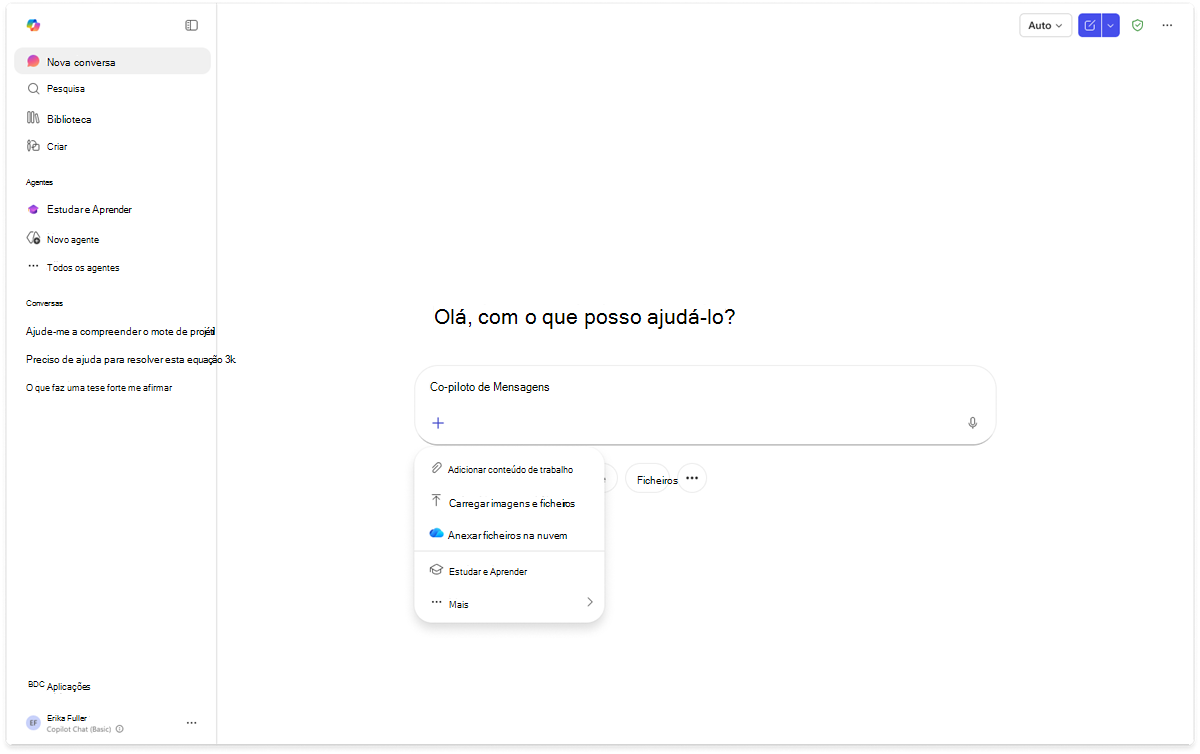
Task: Open the Auto model dropdown
Action: [1046, 25]
